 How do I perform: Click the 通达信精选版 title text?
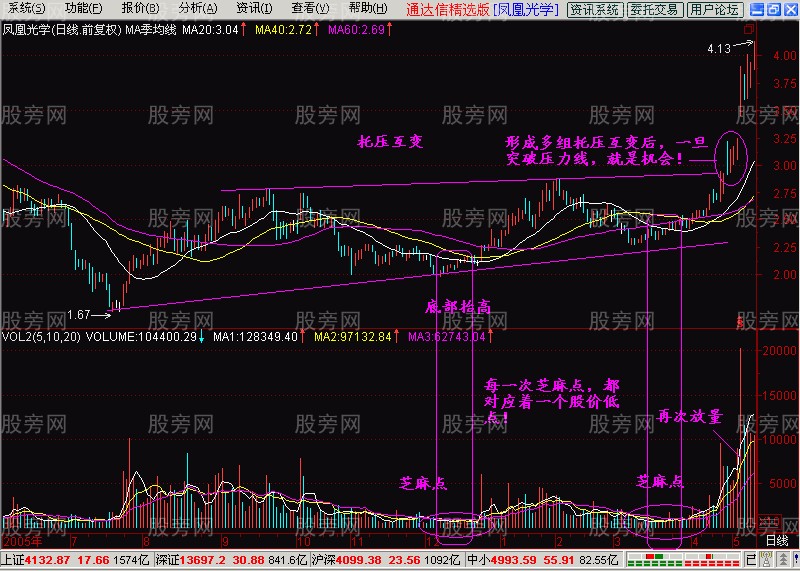(x=448, y=9)
